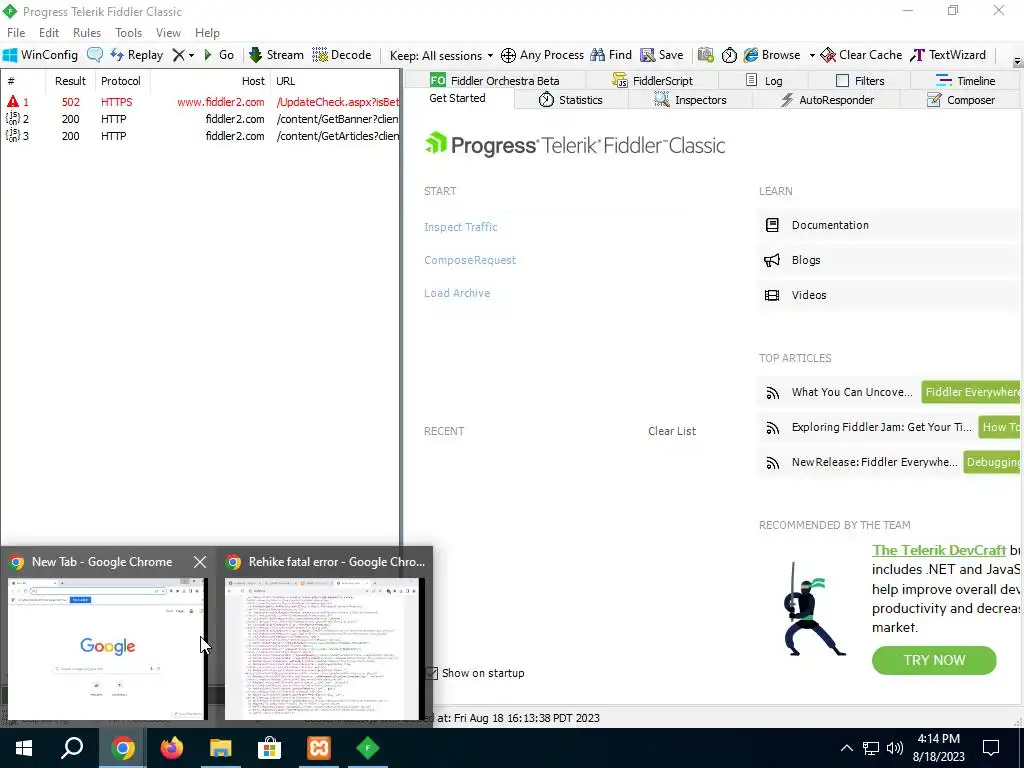Open the Help menu
This screenshot has height=768, width=1024.
click(x=207, y=33)
